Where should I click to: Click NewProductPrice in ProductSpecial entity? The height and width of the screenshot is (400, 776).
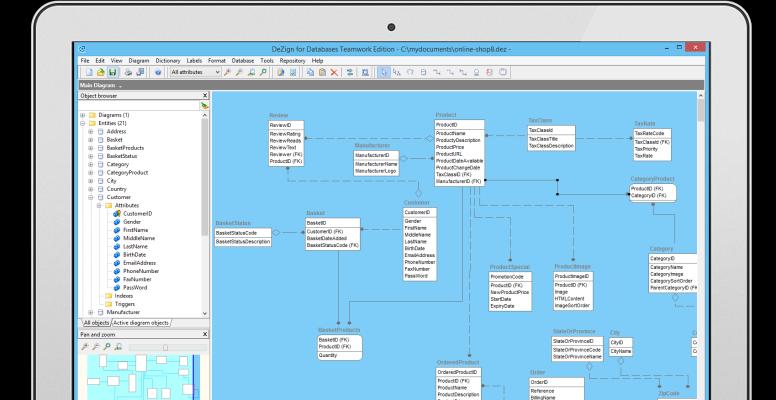[510, 293]
